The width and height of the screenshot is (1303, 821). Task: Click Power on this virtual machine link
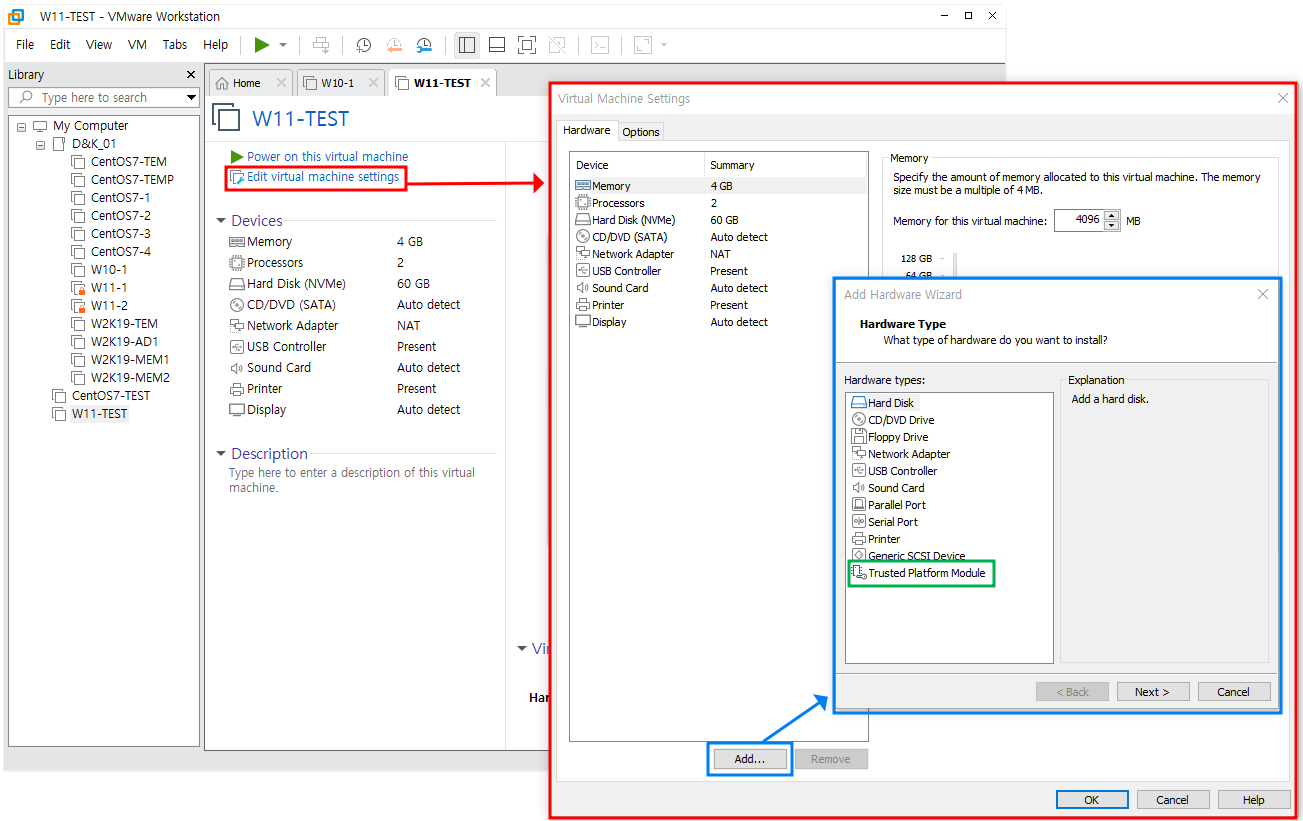(x=327, y=156)
